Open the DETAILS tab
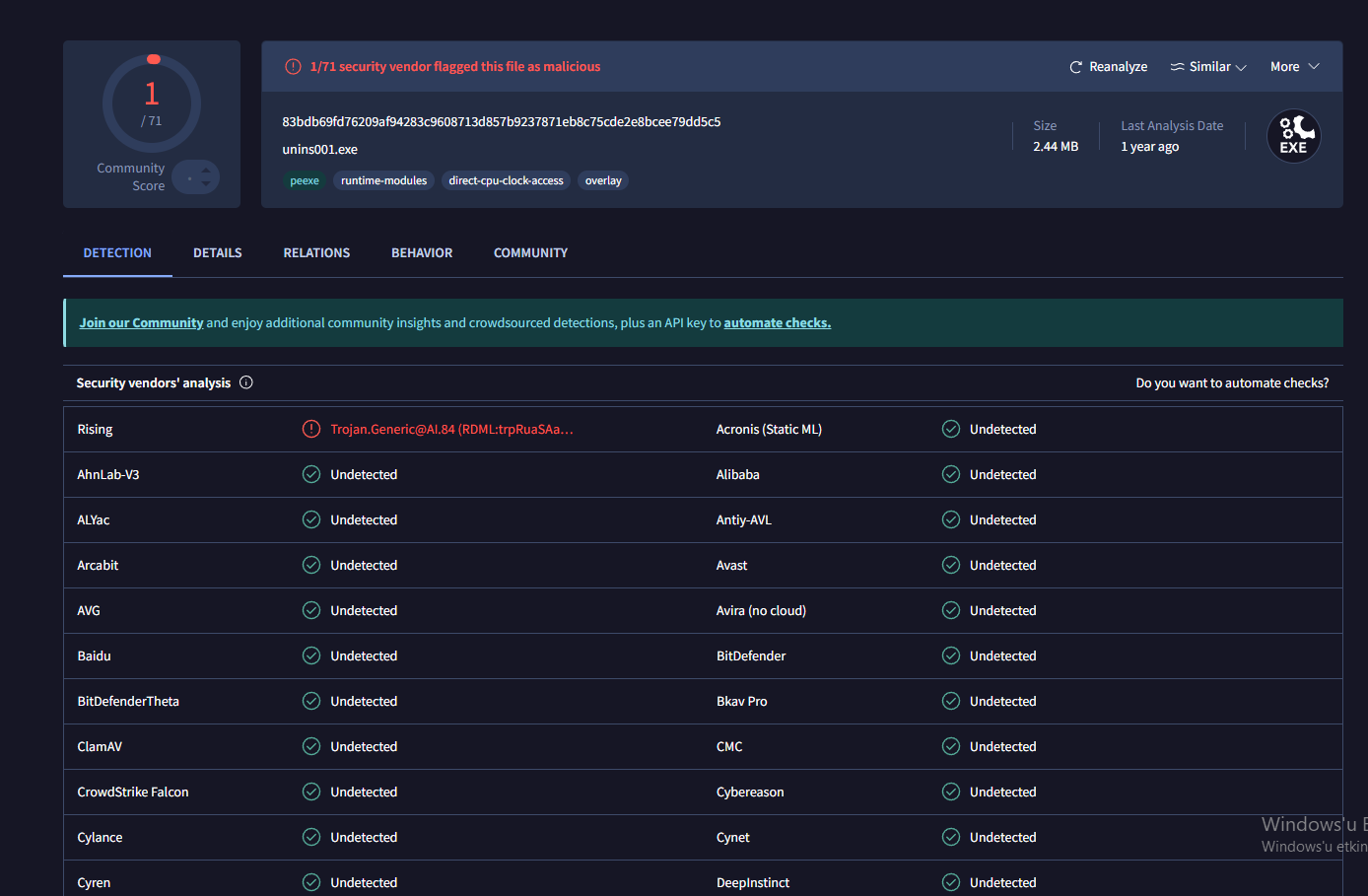This screenshot has width=1368, height=896. coord(218,253)
